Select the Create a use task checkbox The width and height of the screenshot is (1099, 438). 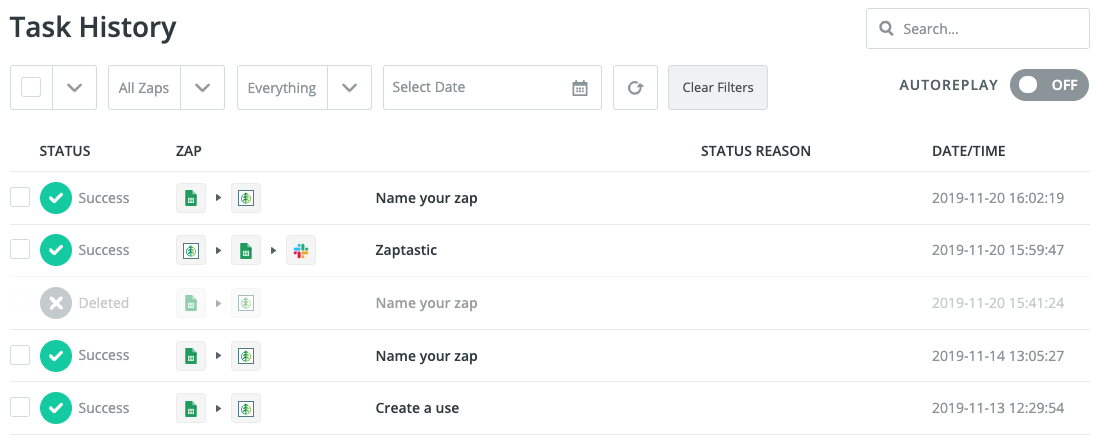click(20, 408)
